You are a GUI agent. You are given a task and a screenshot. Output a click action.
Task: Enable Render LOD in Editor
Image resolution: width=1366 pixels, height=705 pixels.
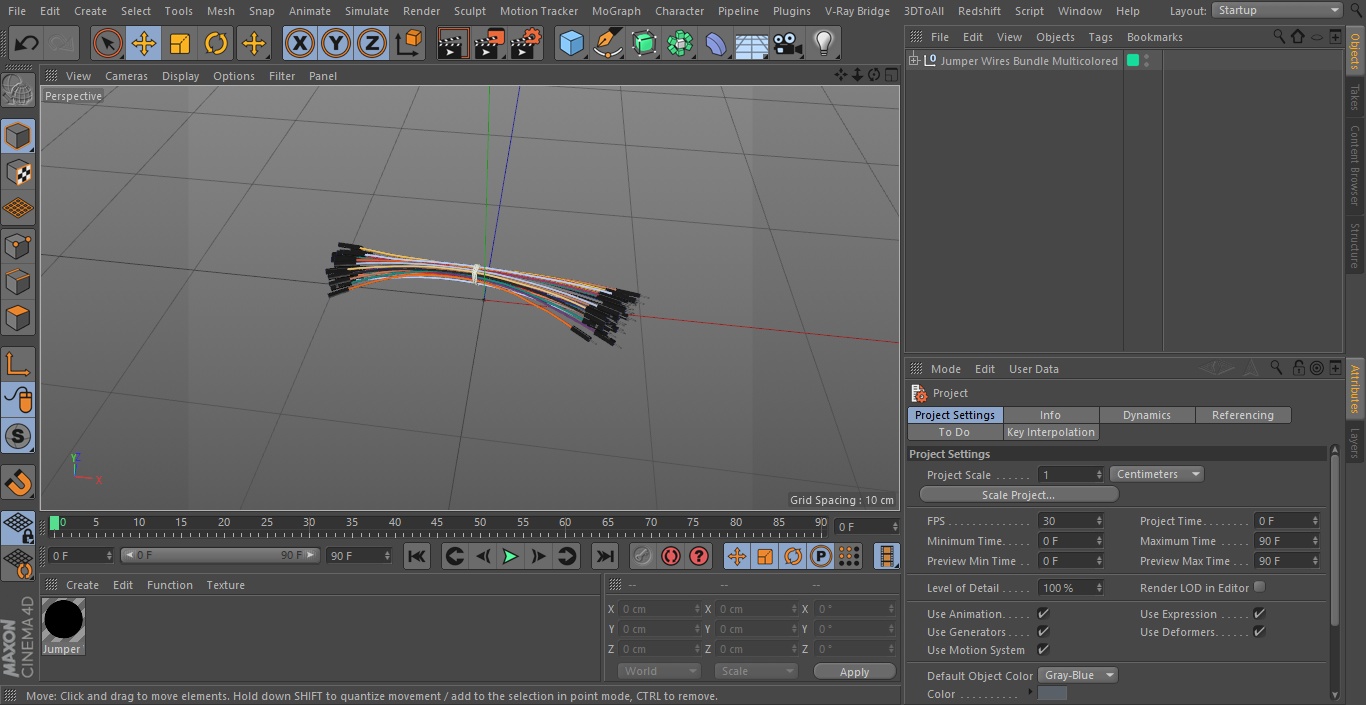(x=1259, y=586)
